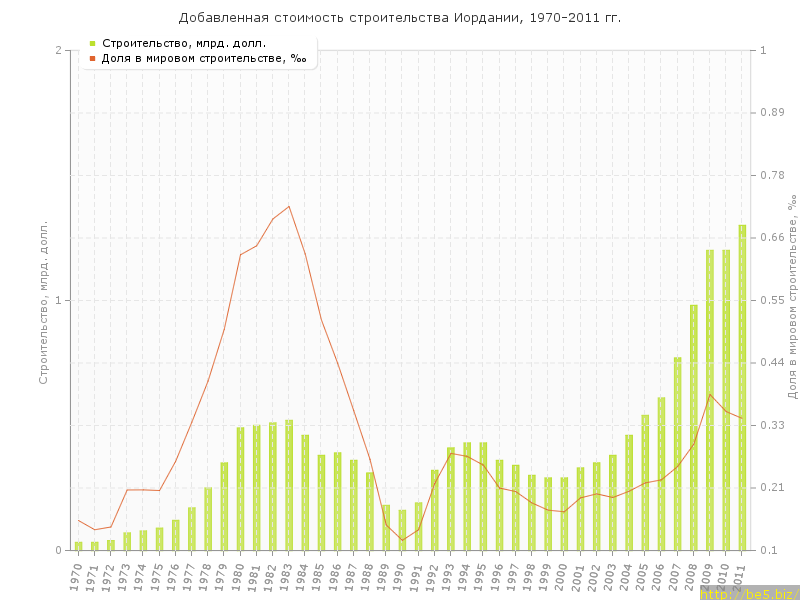Select the bar for year 1983
Viewport: 800px width, 600px height.
coord(289,485)
